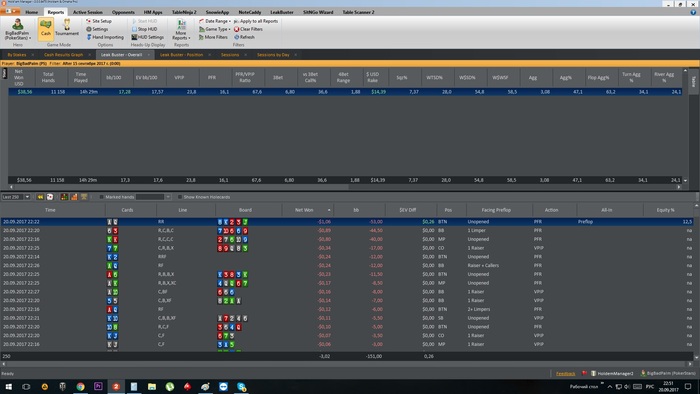Screen dimensions: 700x394
Task: Switch to By Stakes report tab
Action: (x=17, y=55)
